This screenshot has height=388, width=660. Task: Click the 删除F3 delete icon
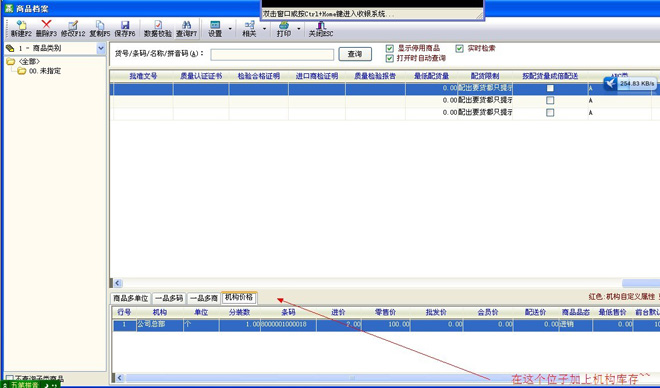(x=46, y=24)
